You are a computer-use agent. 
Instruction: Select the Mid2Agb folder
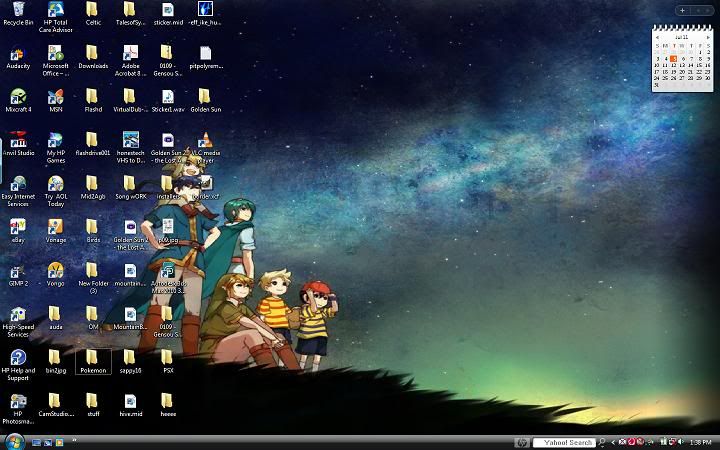93,188
